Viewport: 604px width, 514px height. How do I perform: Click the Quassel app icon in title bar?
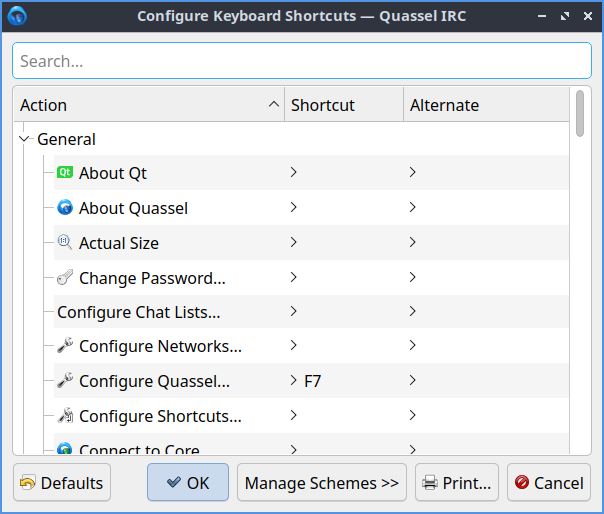click(x=17, y=16)
